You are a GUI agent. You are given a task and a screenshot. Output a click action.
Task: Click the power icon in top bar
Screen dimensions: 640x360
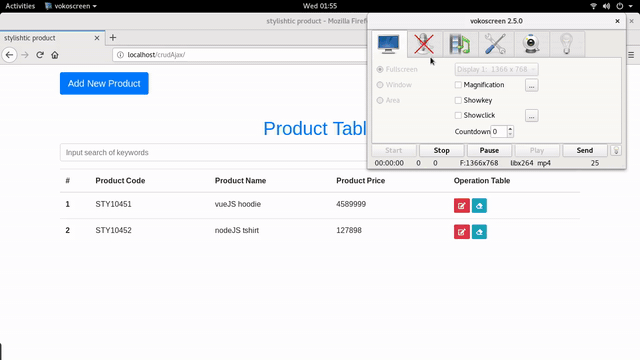coord(620,6)
